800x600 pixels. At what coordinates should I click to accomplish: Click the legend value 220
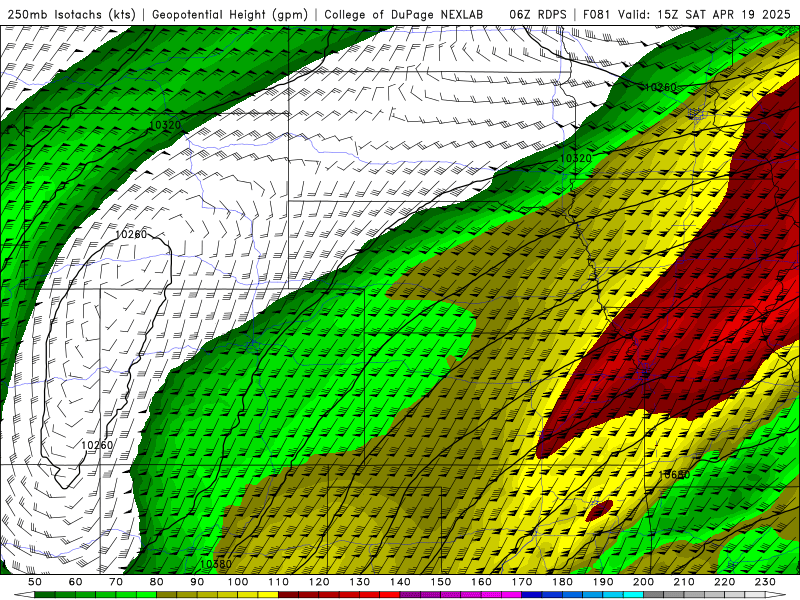(x=724, y=582)
